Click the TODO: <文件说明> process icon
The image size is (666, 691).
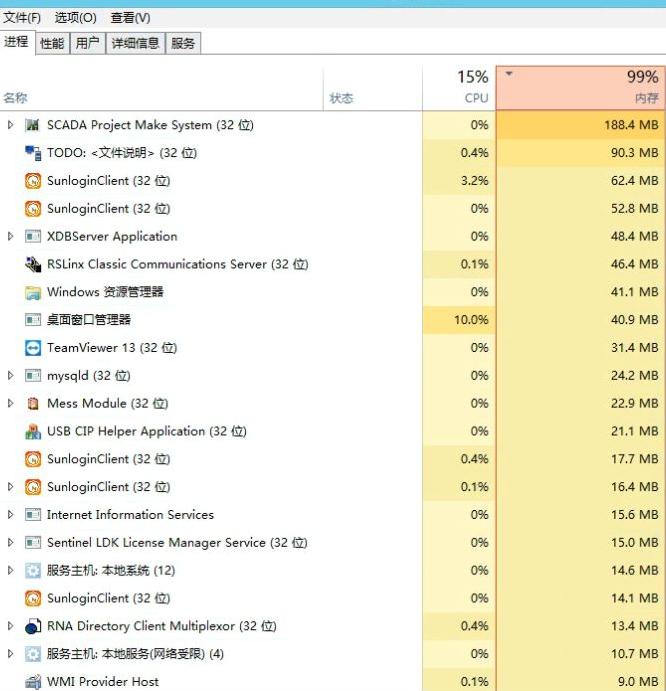[x=33, y=153]
